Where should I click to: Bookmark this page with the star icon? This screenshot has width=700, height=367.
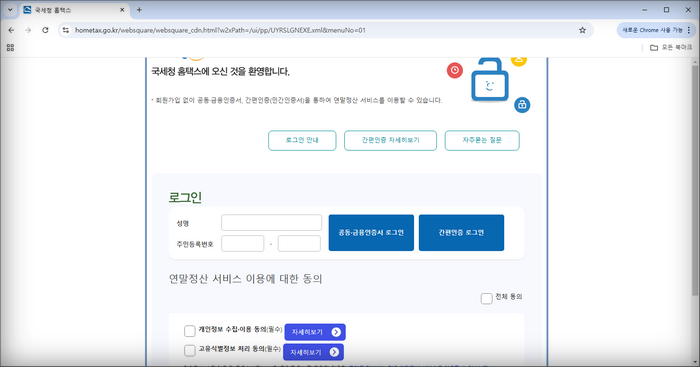(x=582, y=30)
